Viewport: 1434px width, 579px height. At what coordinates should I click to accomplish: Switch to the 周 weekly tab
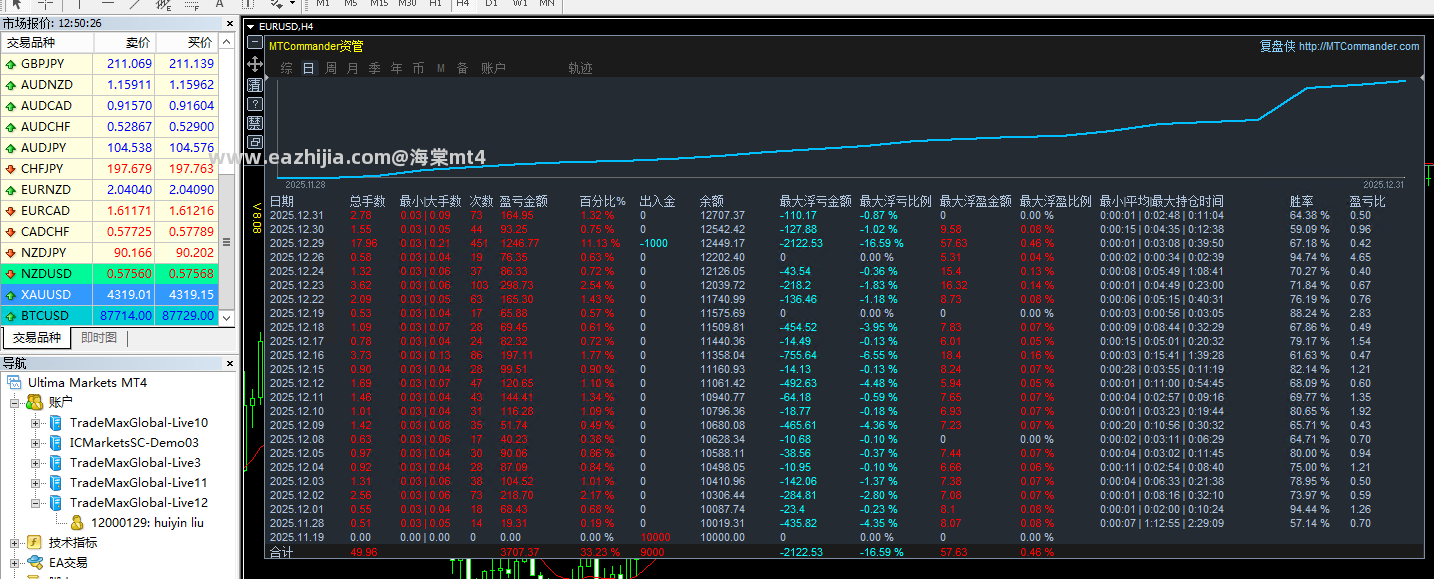(331, 68)
